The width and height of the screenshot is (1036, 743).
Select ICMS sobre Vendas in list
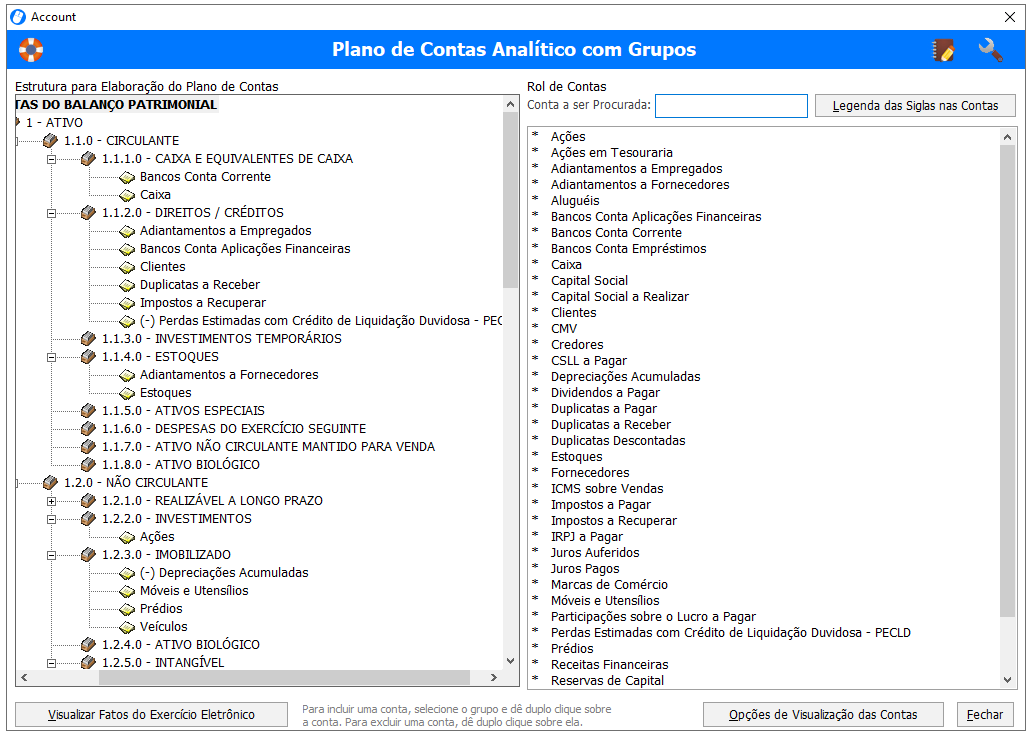coord(607,489)
